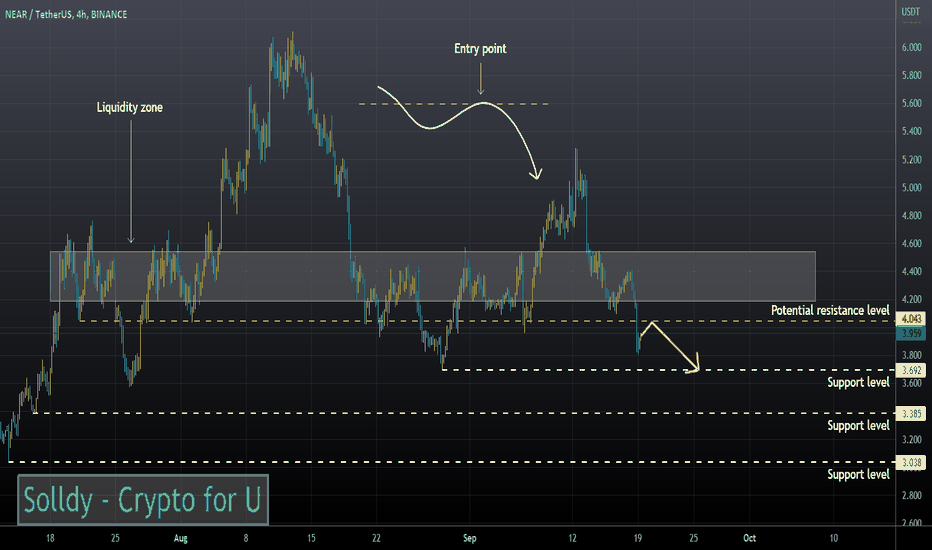Image resolution: width=932 pixels, height=550 pixels.
Task: Click the Liquidity zone annotation text
Action: coord(130,108)
